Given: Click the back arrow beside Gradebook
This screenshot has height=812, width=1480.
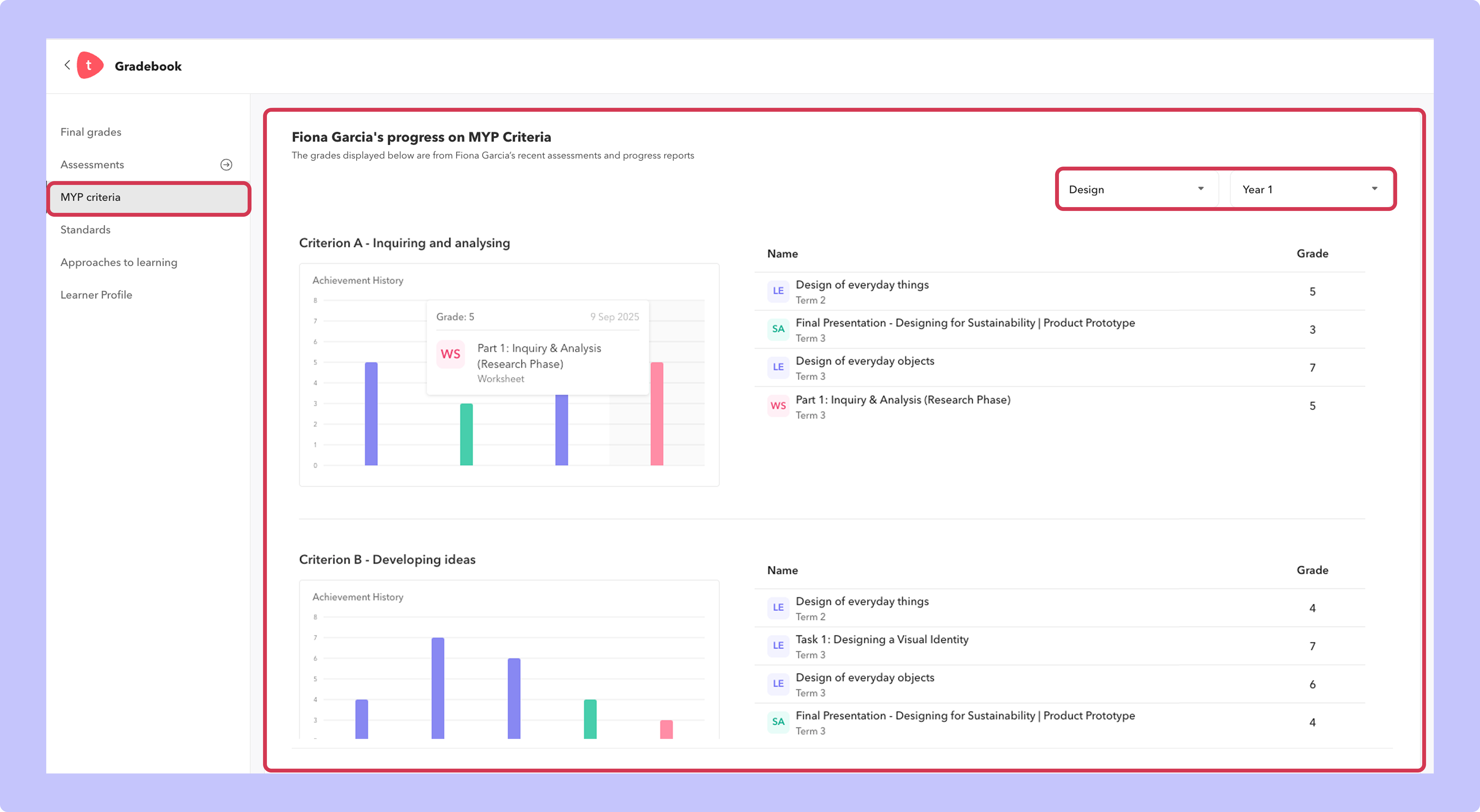Looking at the screenshot, I should pos(67,65).
